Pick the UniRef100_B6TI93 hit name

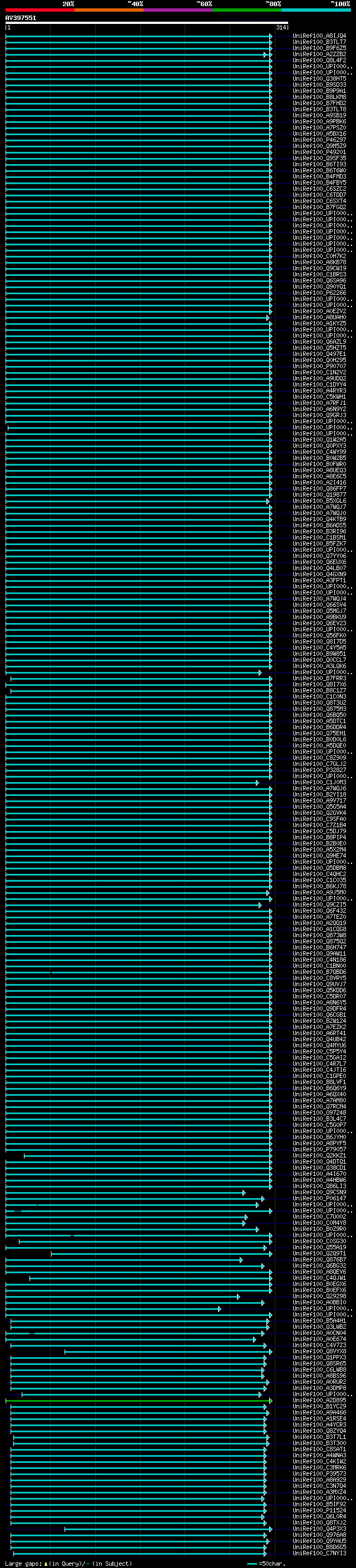click(319, 164)
